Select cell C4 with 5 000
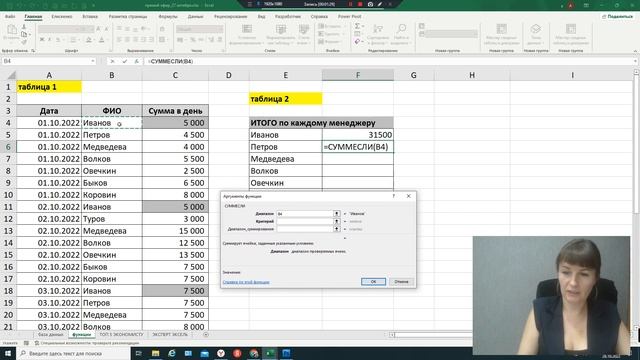This screenshot has height=360, width=640. pos(175,123)
